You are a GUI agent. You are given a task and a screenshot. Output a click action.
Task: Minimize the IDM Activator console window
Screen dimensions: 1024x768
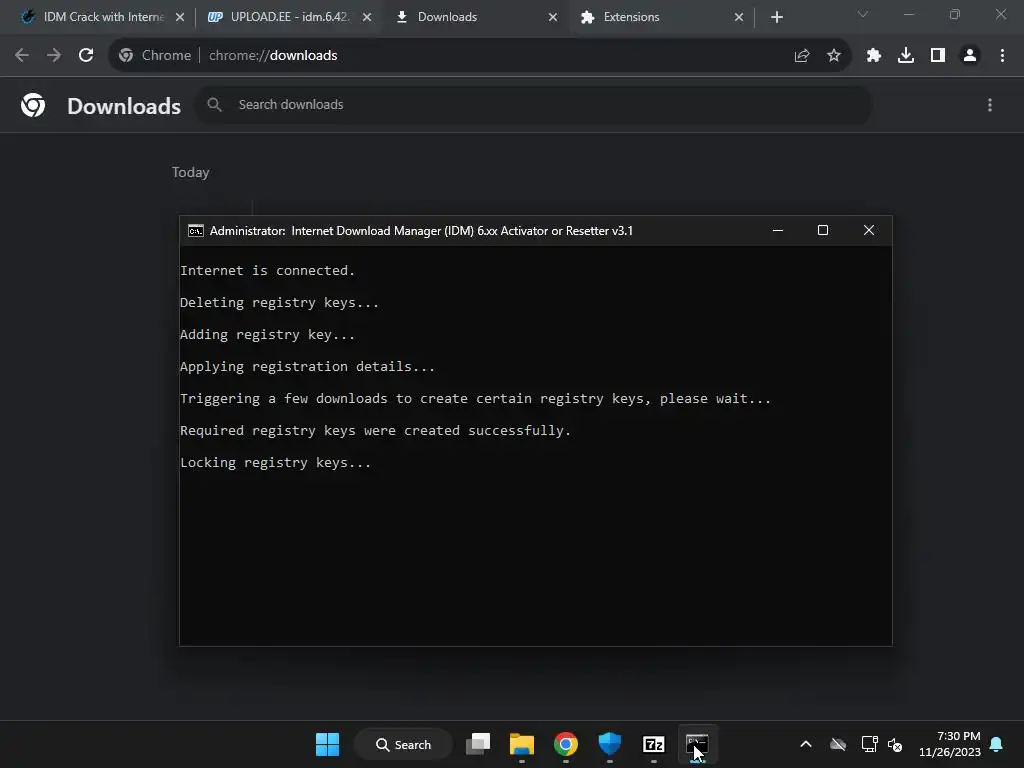click(778, 231)
